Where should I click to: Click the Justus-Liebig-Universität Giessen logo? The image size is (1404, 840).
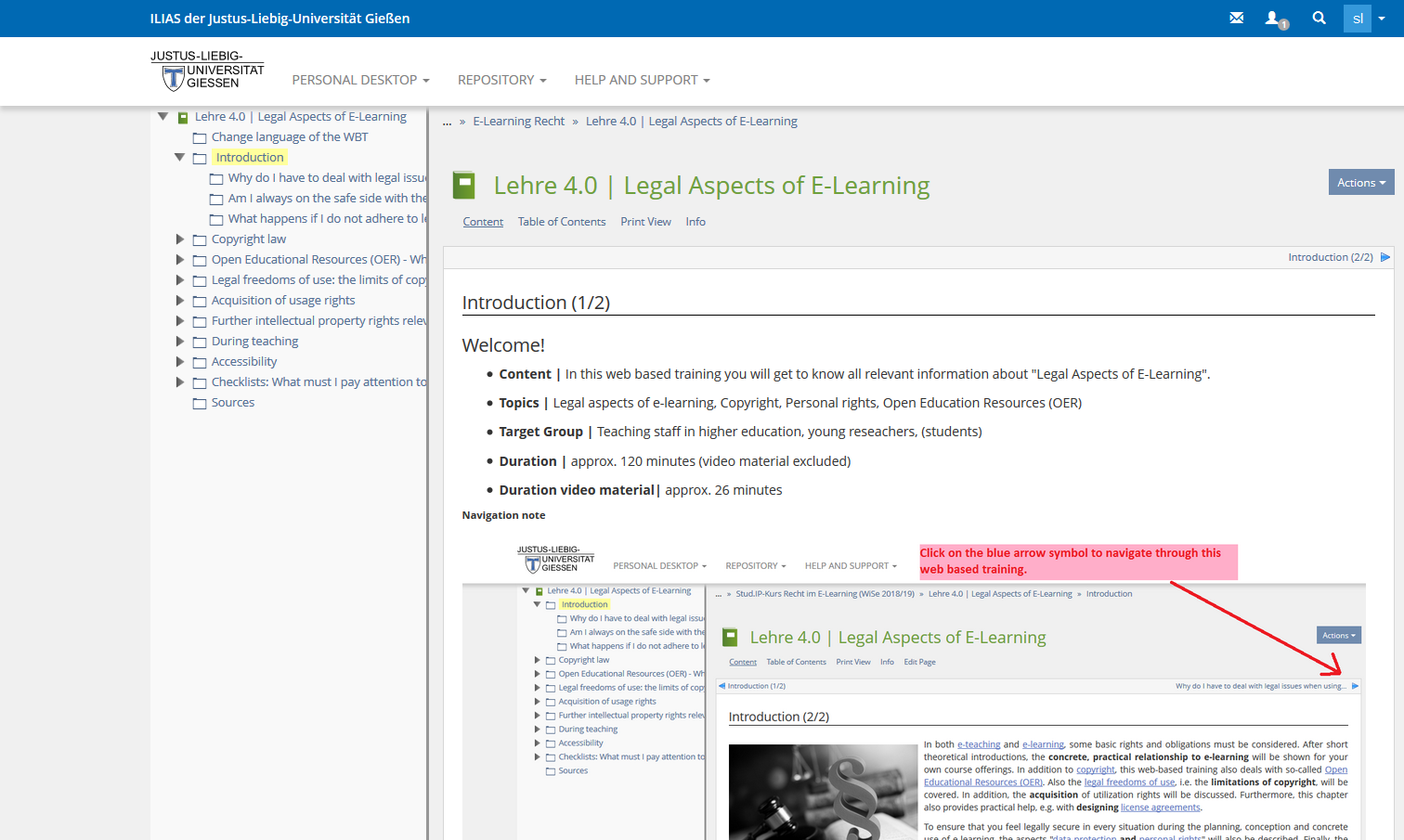pyautogui.click(x=207, y=71)
